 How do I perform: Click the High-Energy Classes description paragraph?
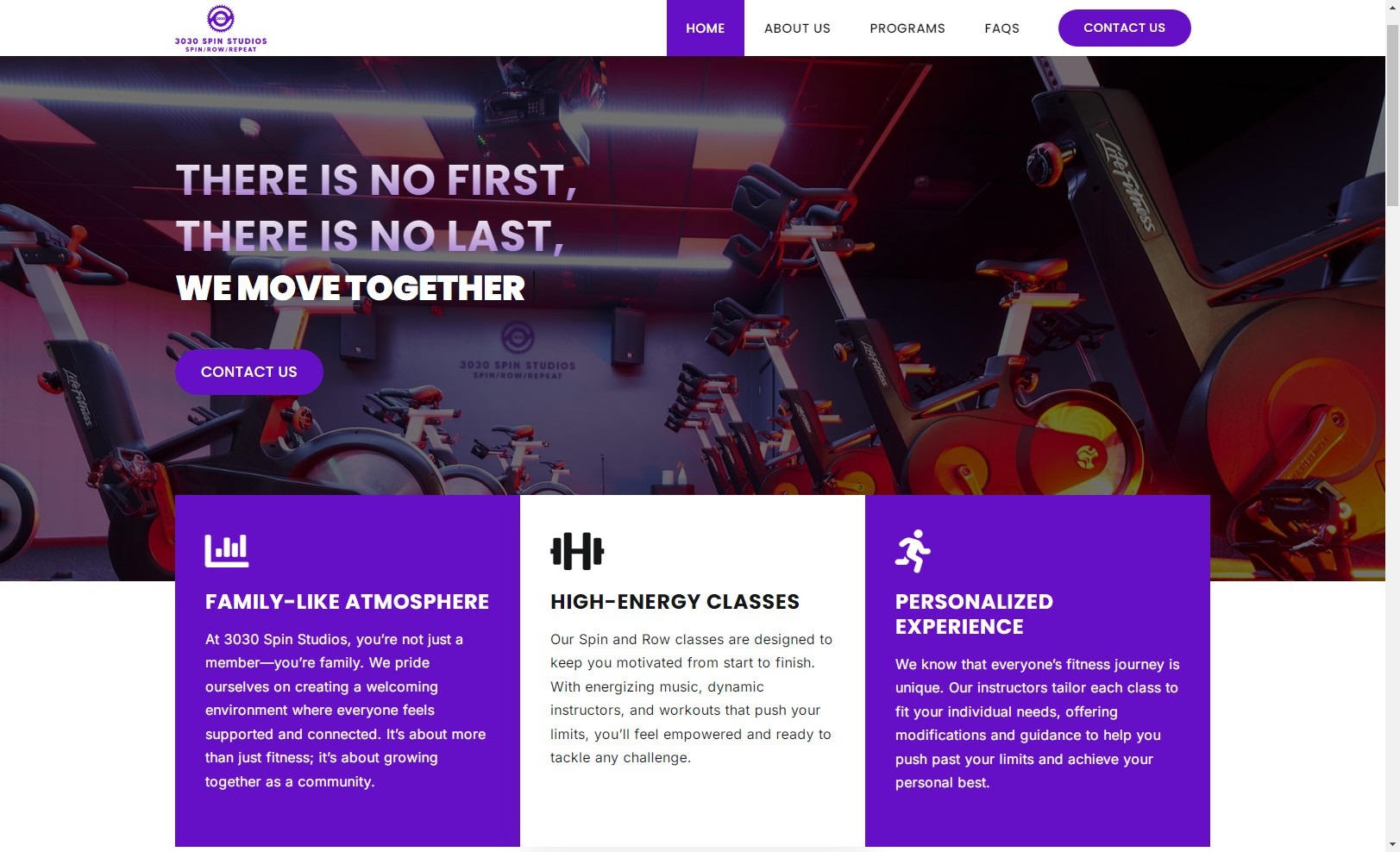(x=691, y=699)
